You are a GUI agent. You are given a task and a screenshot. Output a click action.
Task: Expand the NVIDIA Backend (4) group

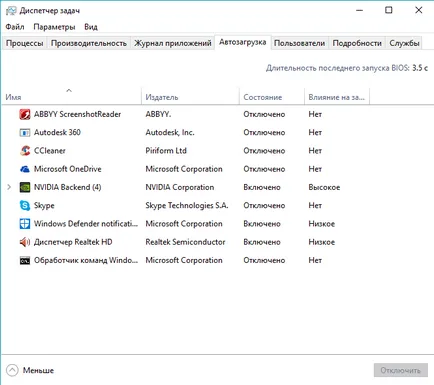(9, 187)
